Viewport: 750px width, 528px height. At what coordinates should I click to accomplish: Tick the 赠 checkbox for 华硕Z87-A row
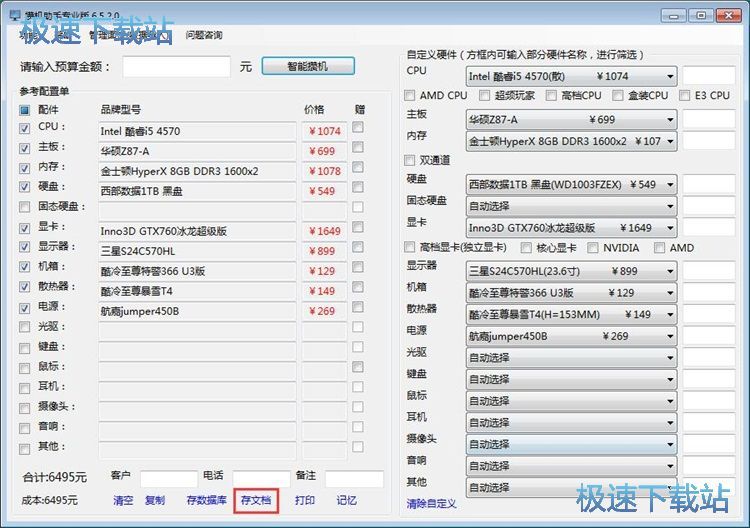coord(358,147)
